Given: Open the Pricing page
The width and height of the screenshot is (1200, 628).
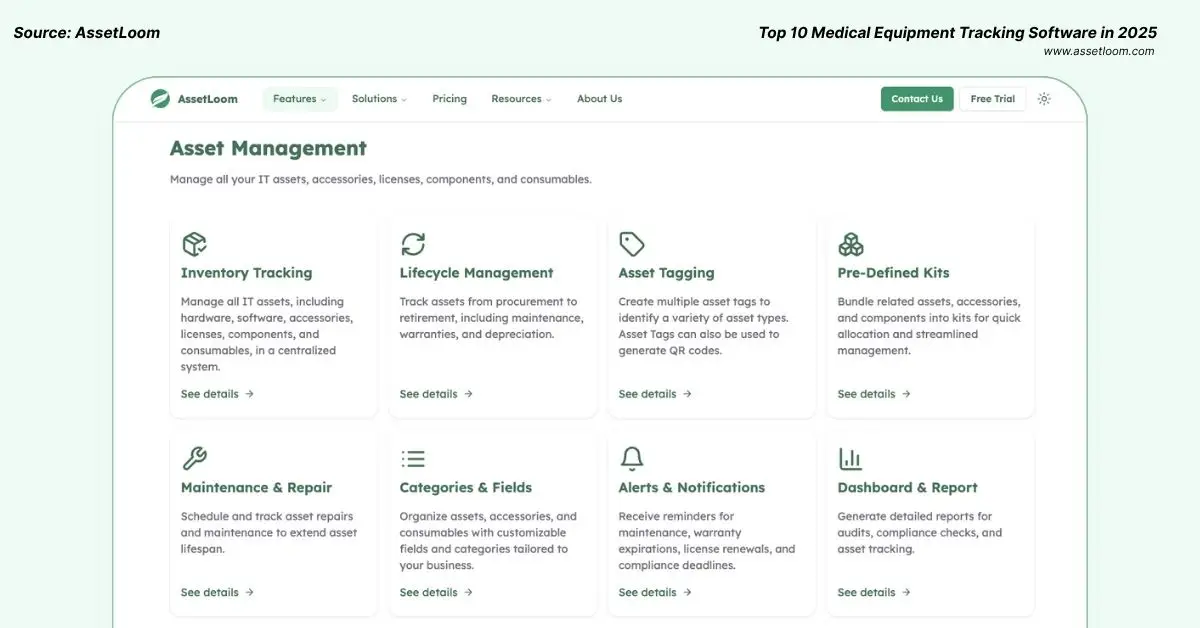Looking at the screenshot, I should pyautogui.click(x=449, y=99).
